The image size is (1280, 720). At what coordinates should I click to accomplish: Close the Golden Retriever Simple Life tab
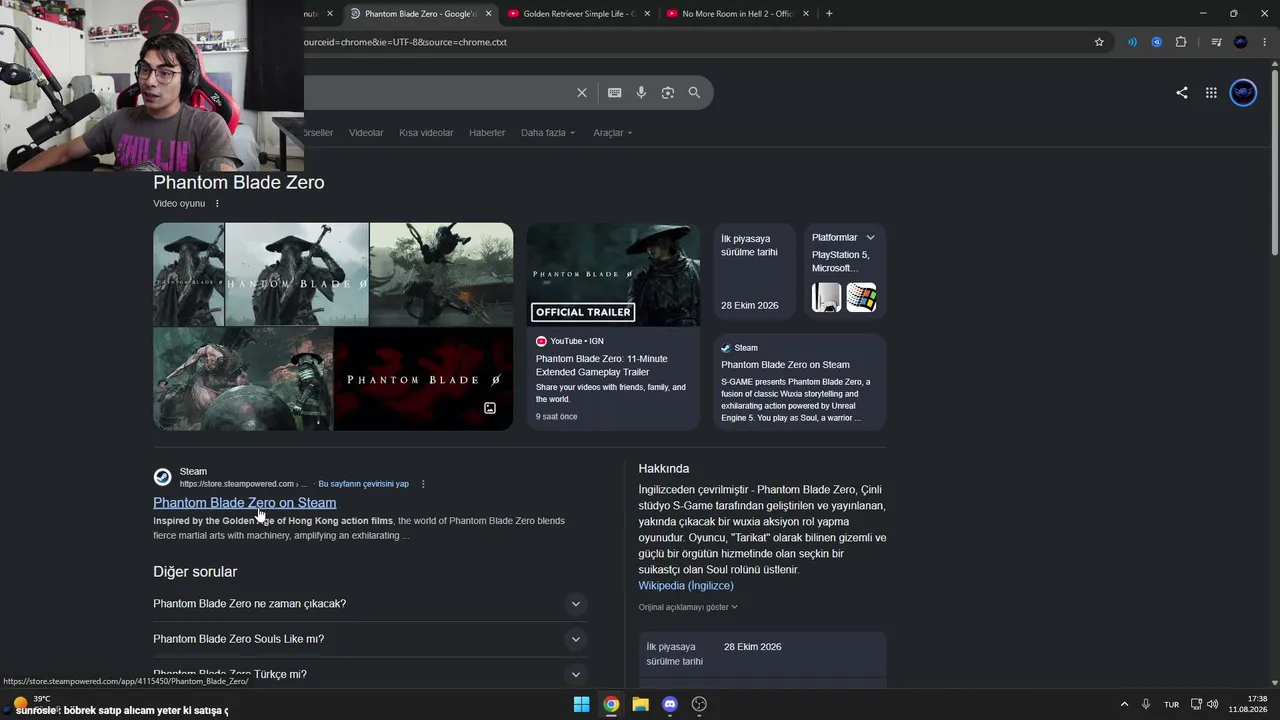pyautogui.click(x=647, y=14)
